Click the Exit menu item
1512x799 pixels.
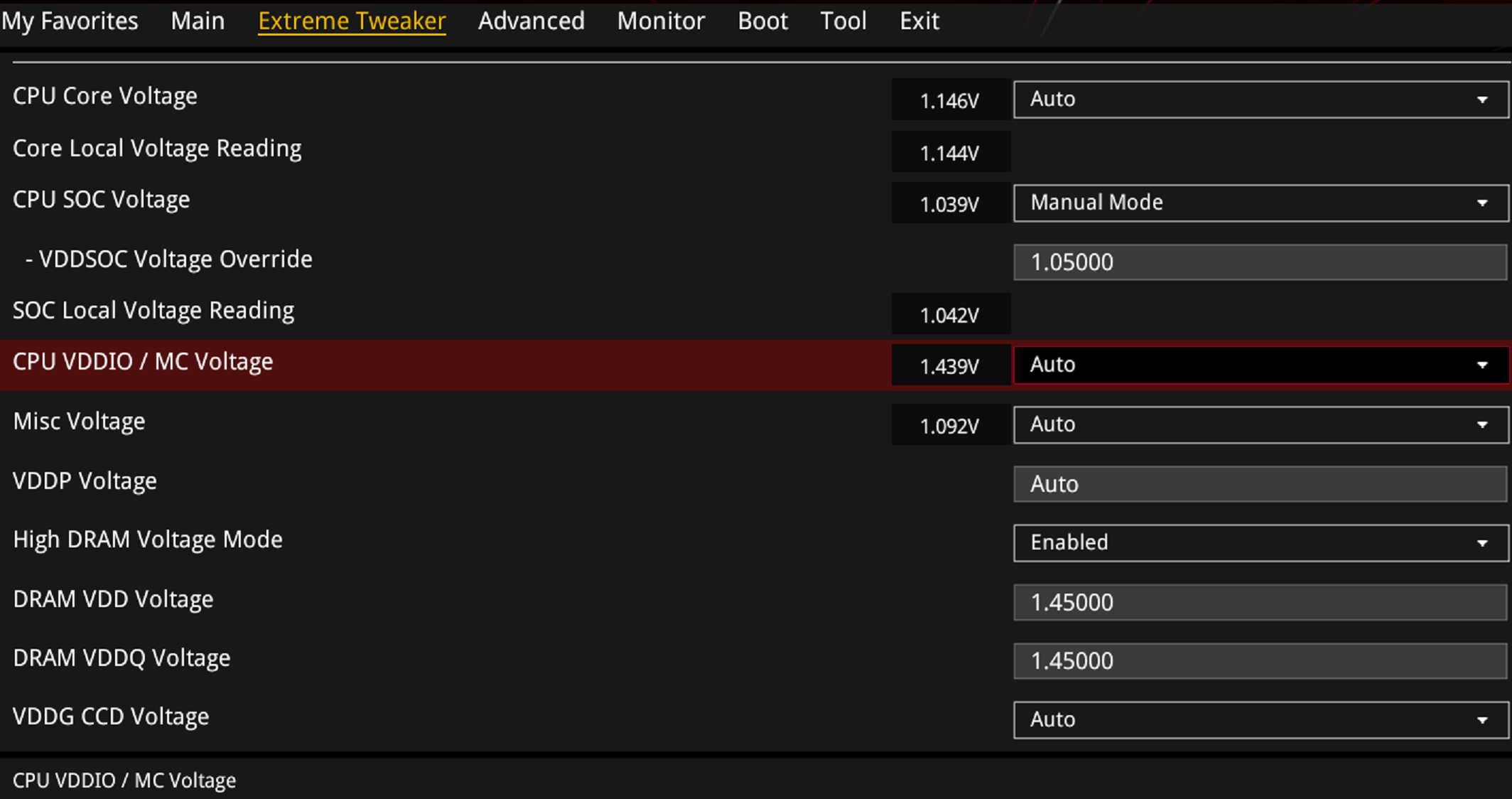919,21
